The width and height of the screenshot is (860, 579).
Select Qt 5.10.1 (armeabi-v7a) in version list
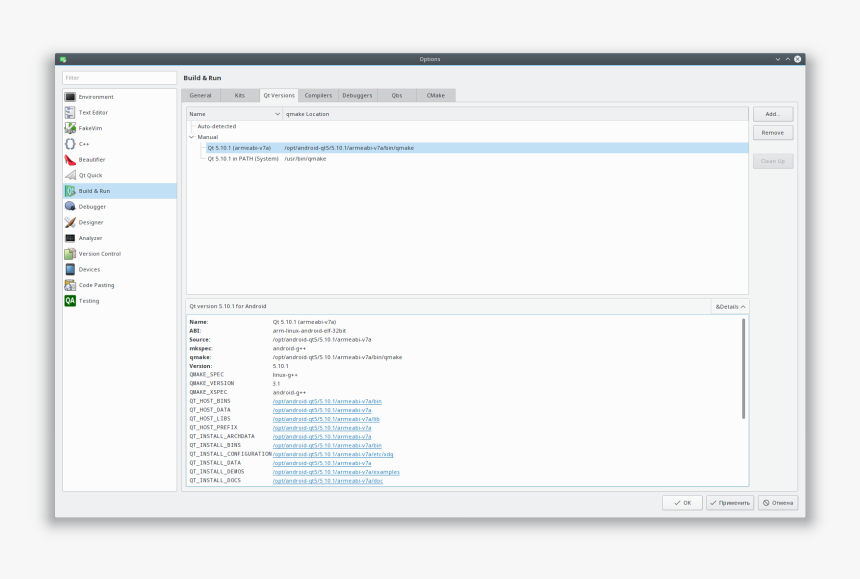point(239,148)
